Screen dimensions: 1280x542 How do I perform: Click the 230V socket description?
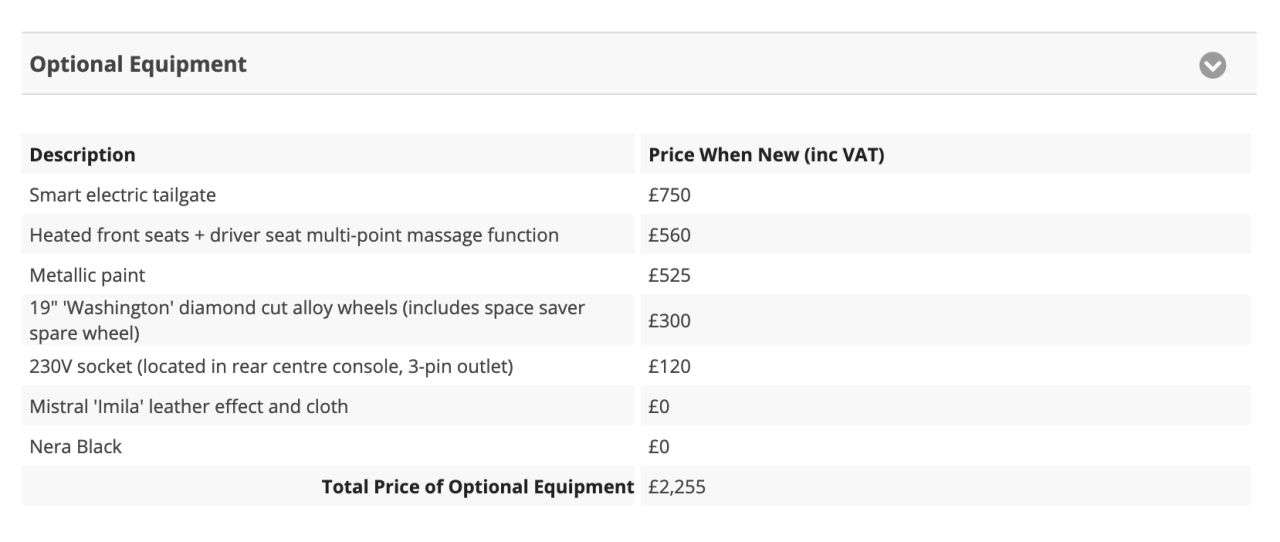[271, 367]
